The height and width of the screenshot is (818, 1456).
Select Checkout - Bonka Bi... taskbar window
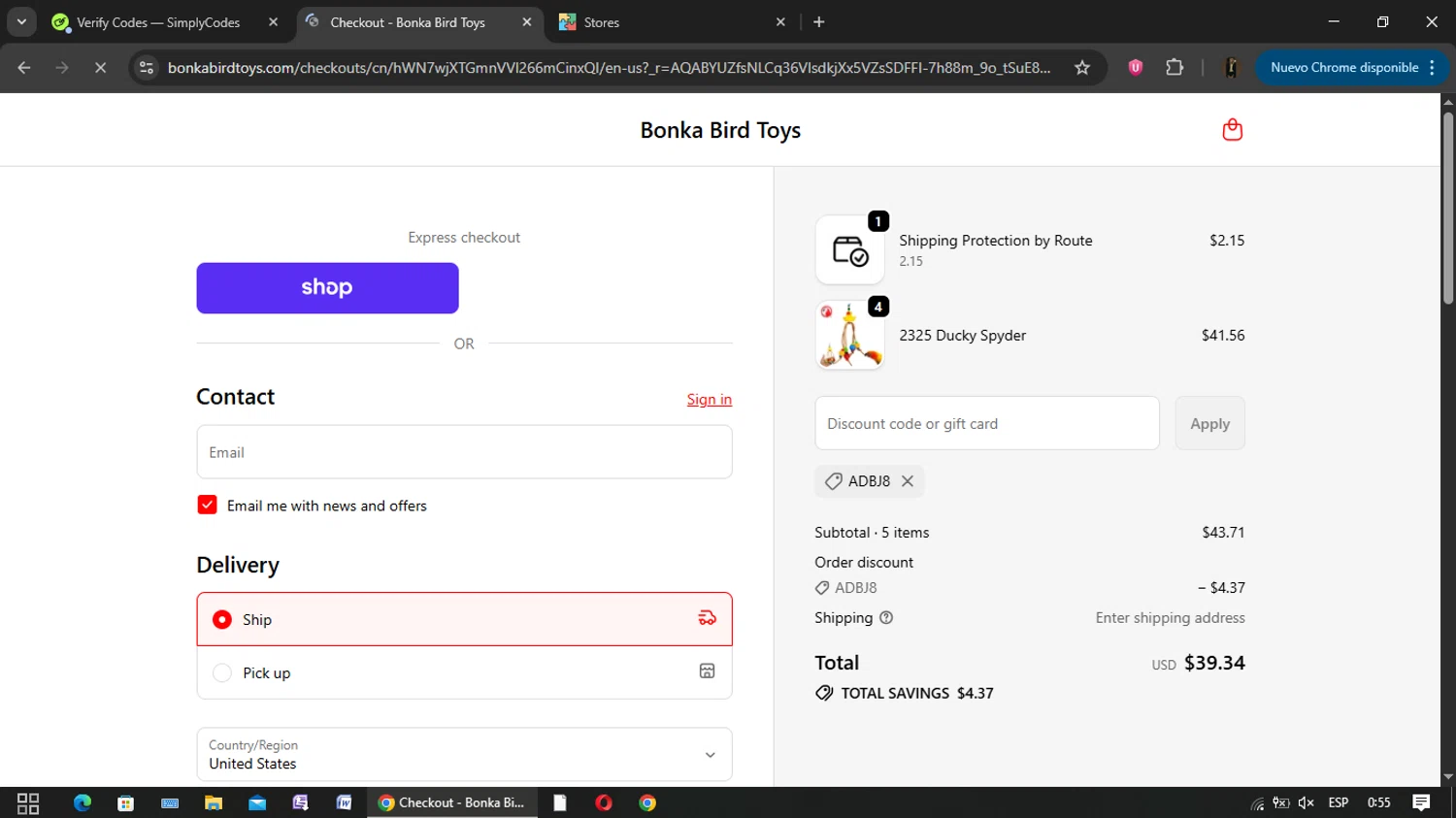tap(452, 803)
